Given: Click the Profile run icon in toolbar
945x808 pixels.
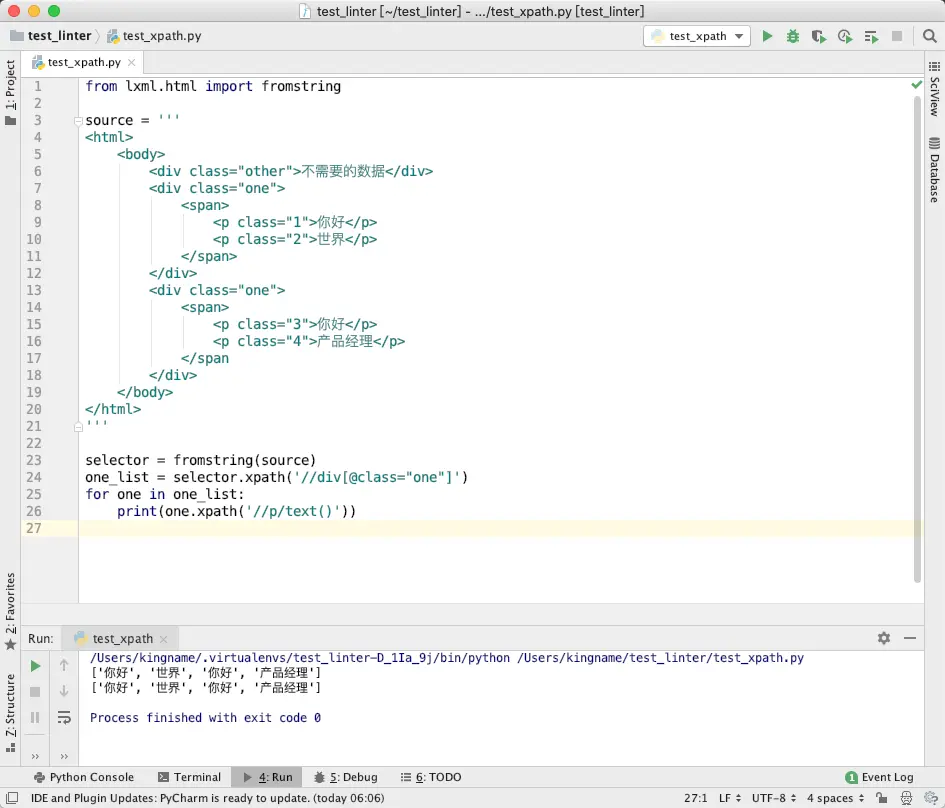Looking at the screenshot, I should tap(845, 36).
